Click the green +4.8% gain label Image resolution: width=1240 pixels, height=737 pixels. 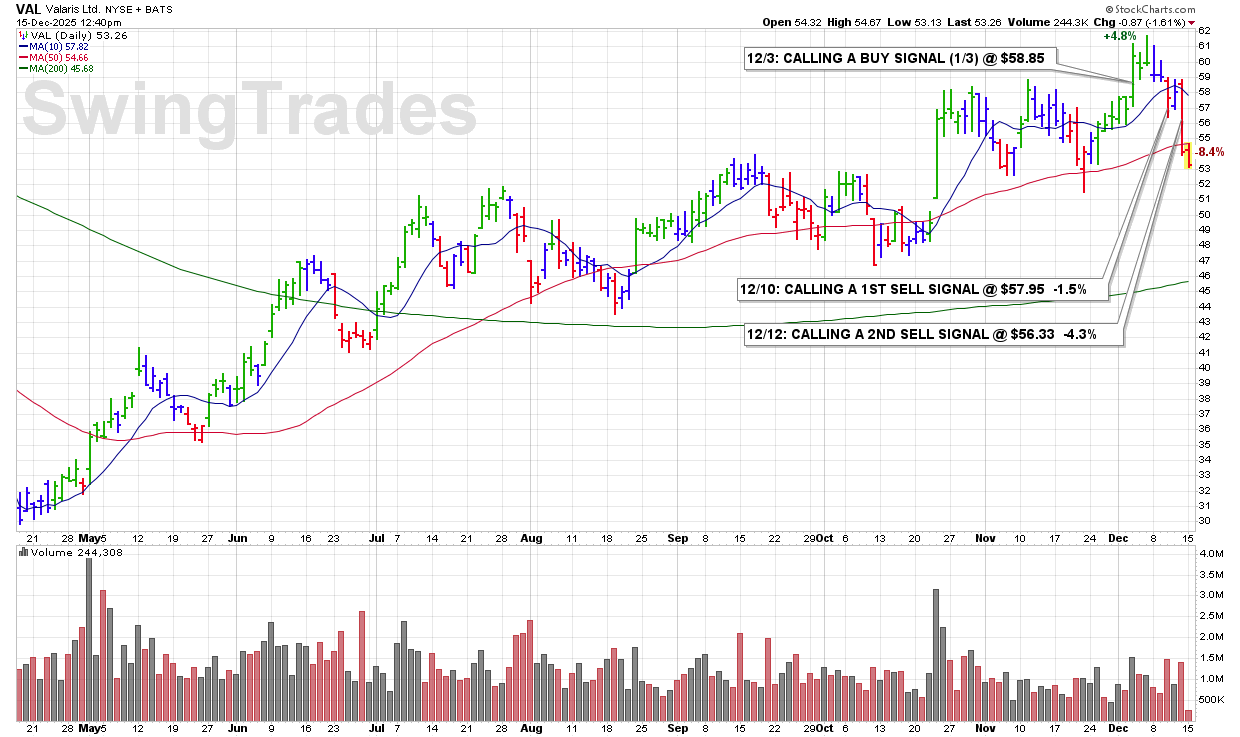[1119, 36]
